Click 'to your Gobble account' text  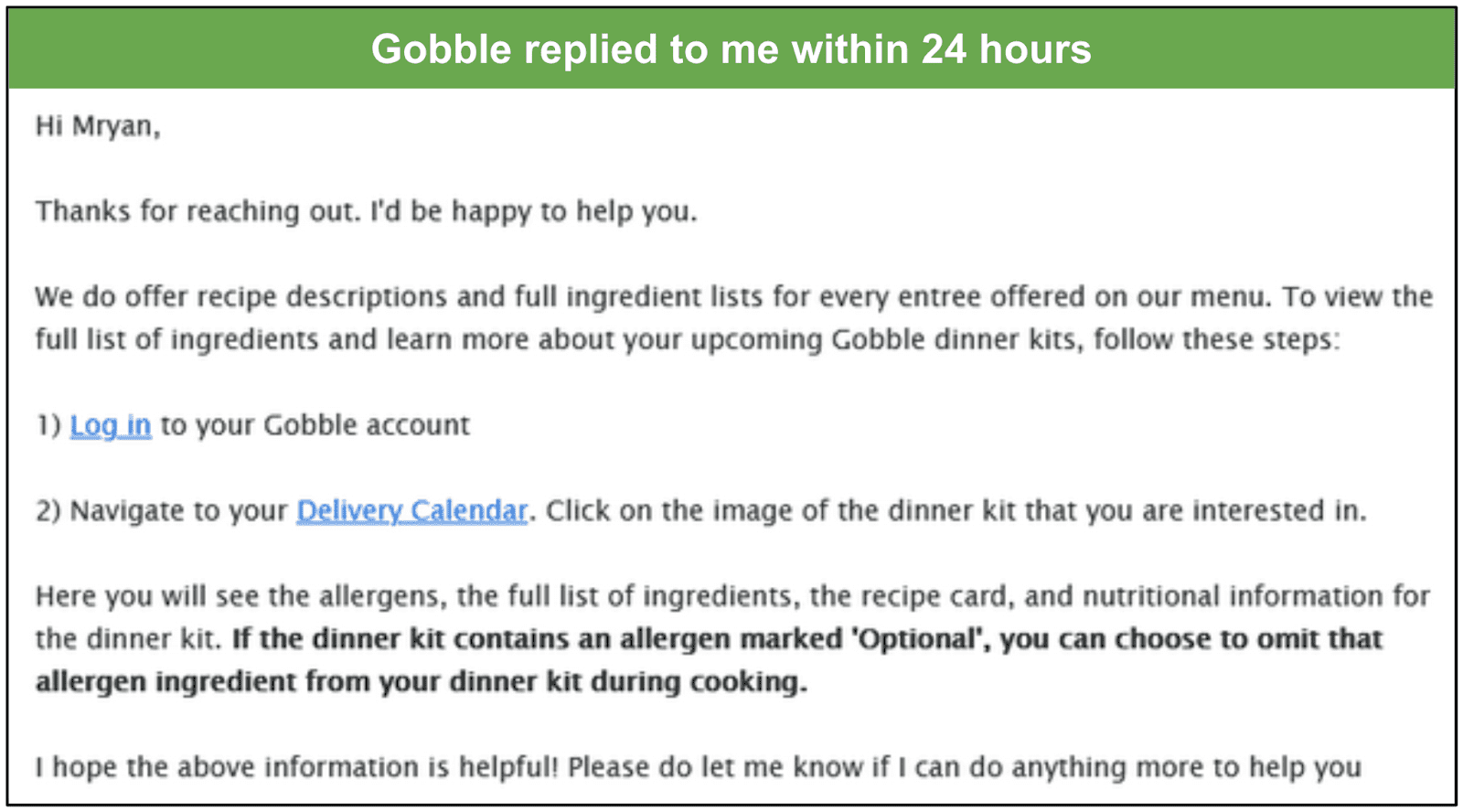[x=315, y=425]
